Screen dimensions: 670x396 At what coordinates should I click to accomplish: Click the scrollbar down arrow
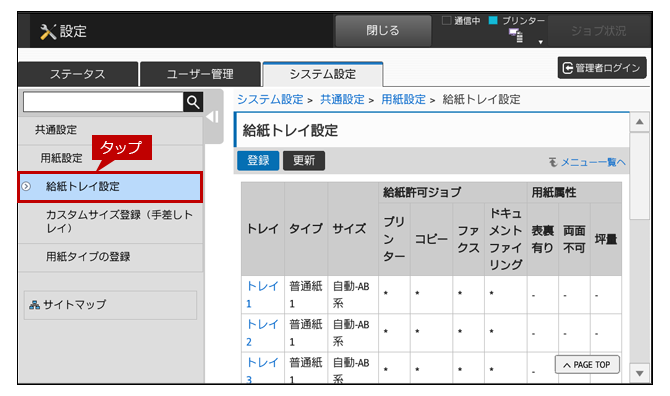(x=639, y=373)
